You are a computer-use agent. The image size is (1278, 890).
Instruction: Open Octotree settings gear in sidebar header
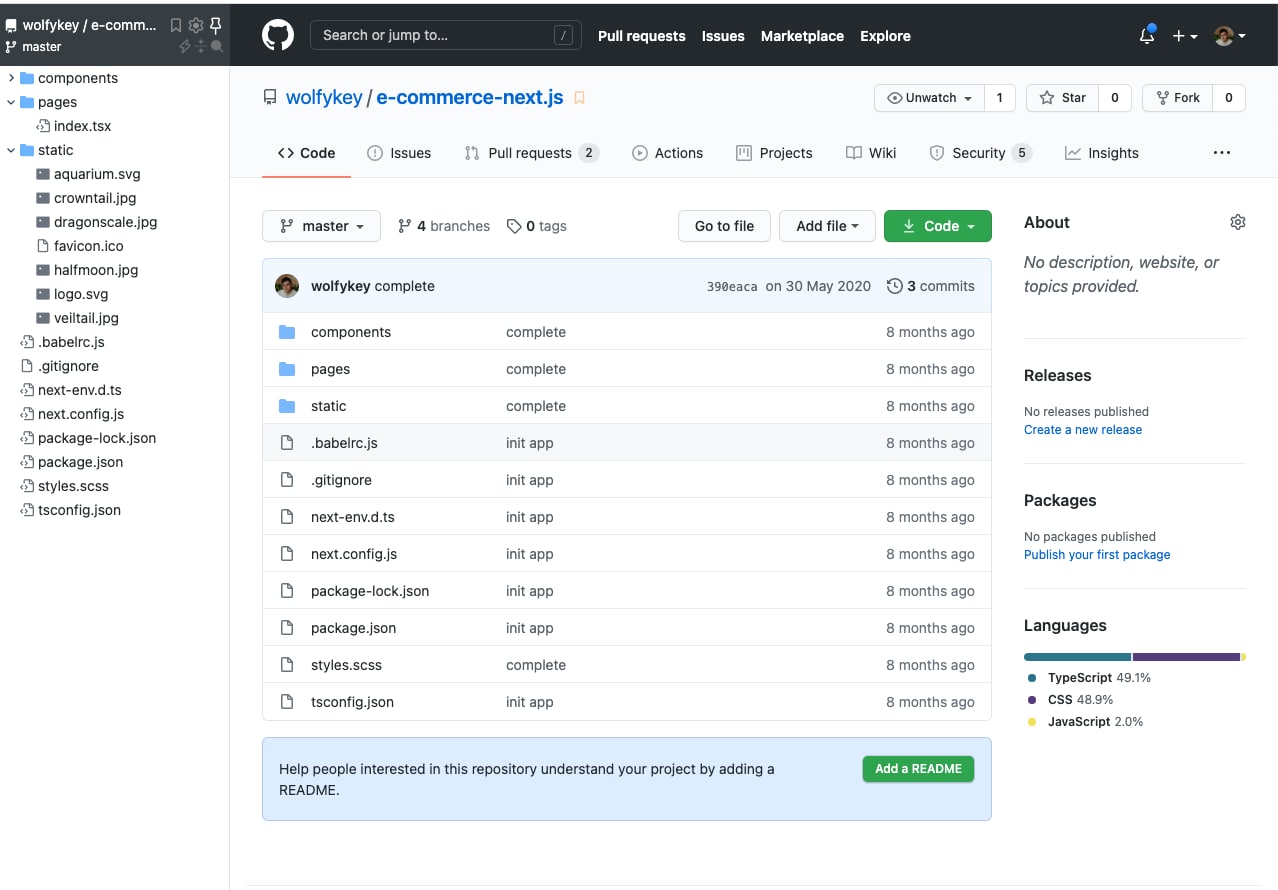click(x=196, y=25)
